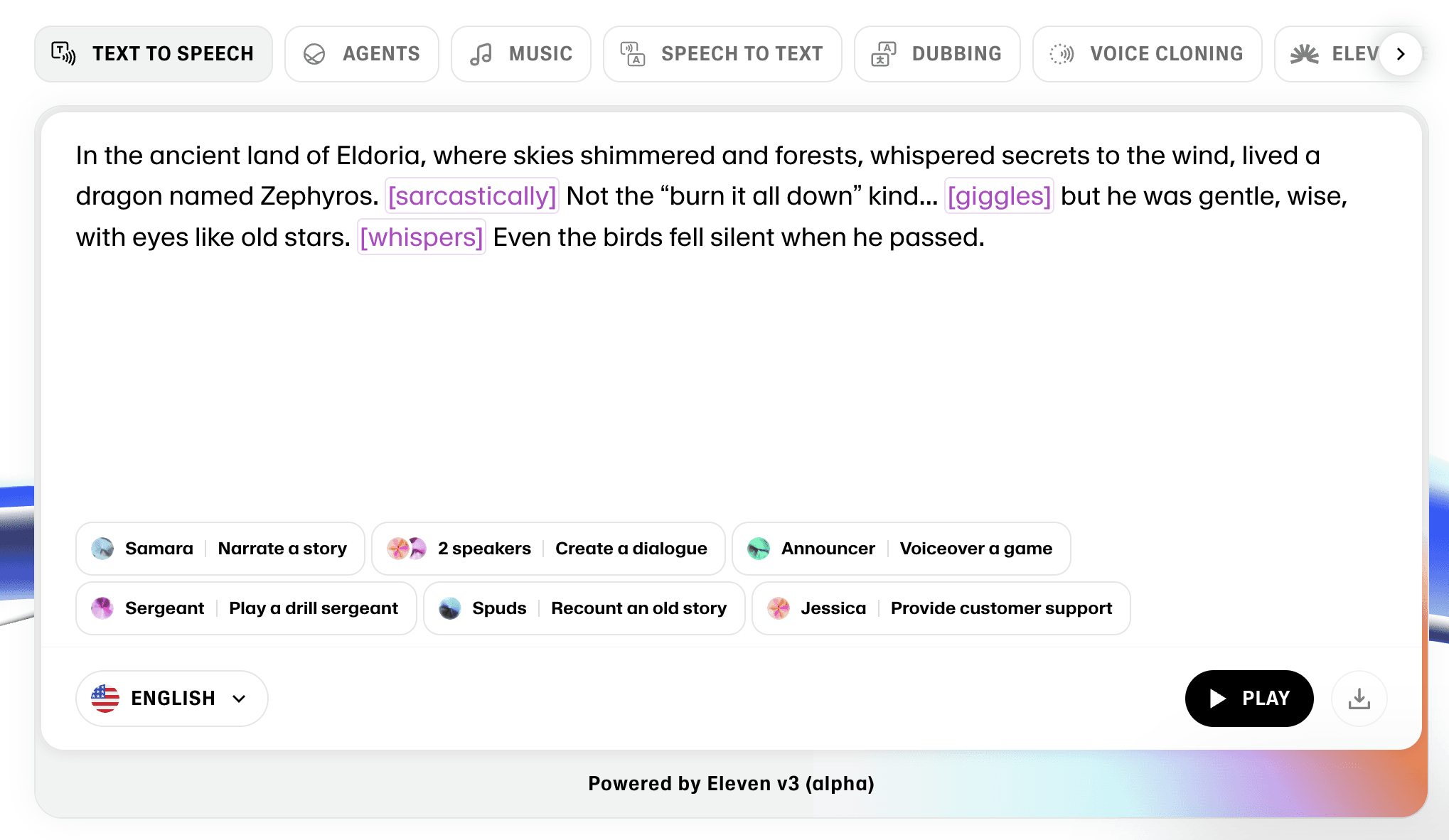Select the Music tab with note icon
This screenshot has width=1449, height=840.
tap(521, 54)
